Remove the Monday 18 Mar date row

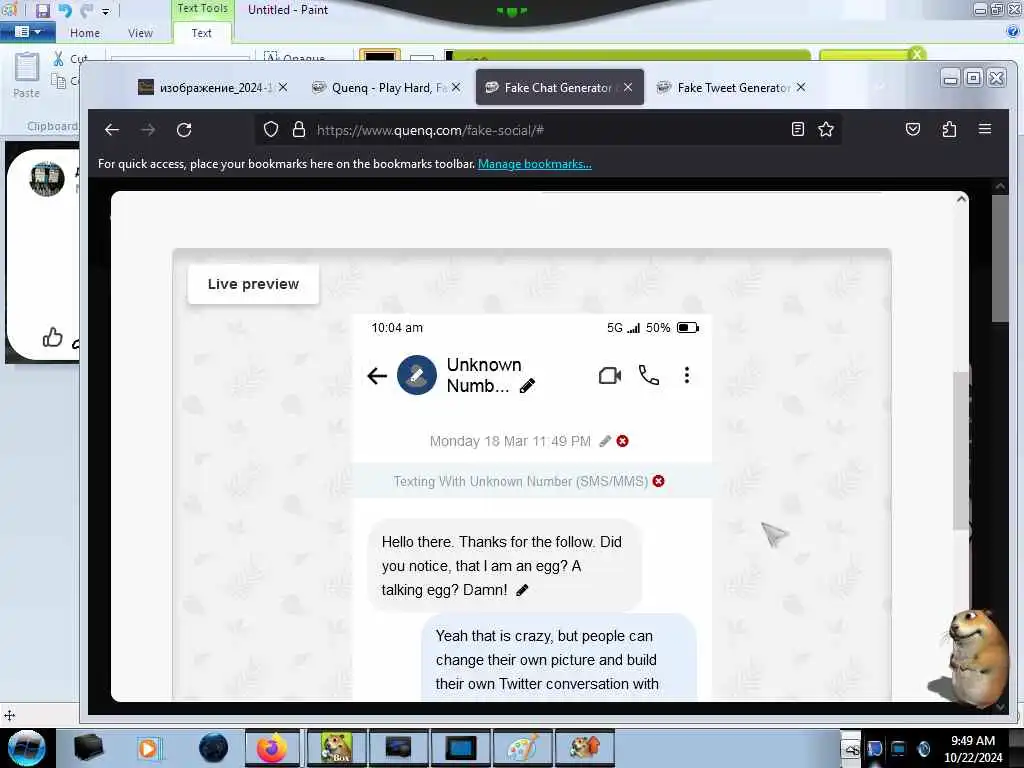[622, 441]
